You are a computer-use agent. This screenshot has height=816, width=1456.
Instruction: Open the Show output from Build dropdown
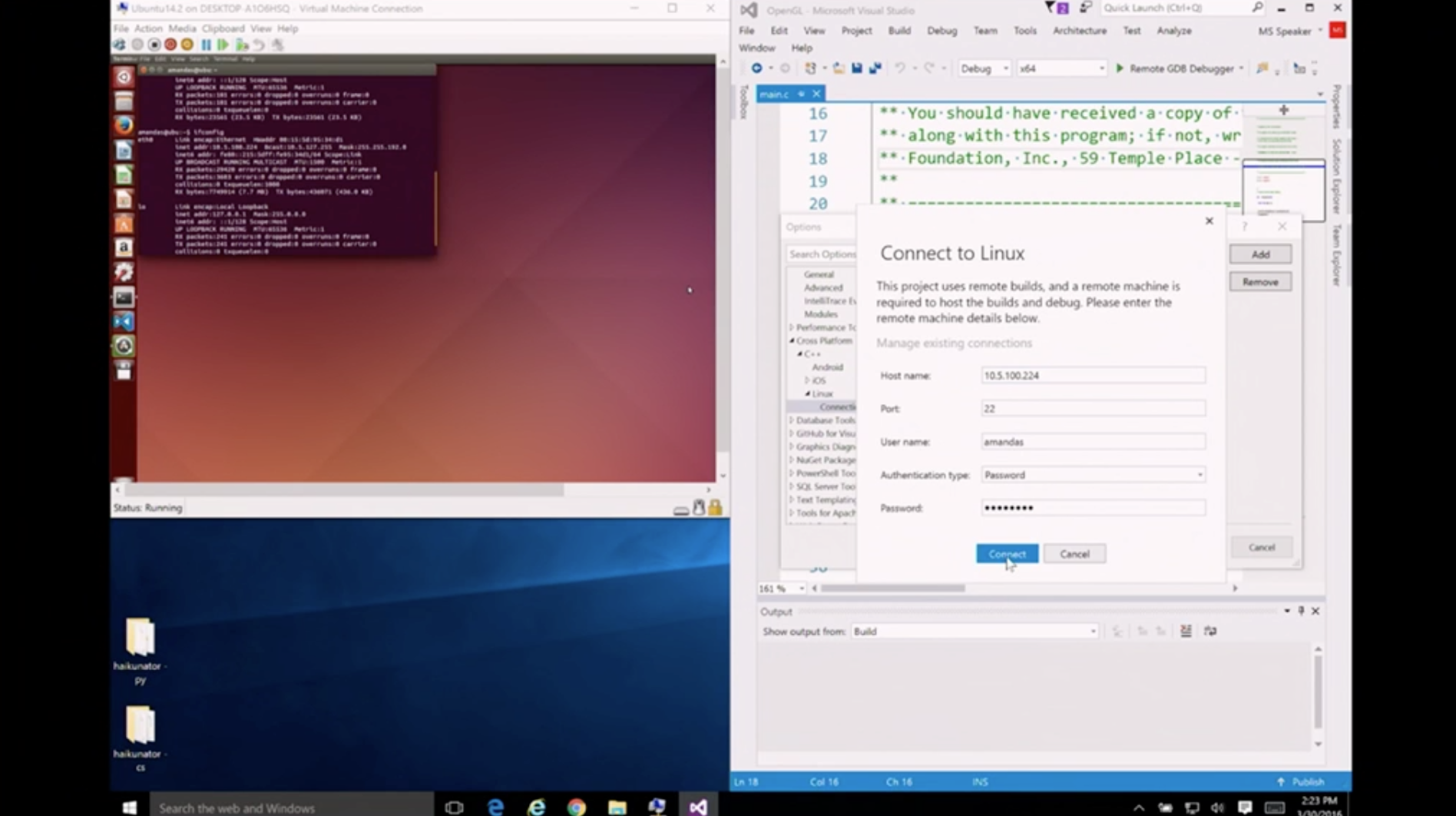point(975,631)
